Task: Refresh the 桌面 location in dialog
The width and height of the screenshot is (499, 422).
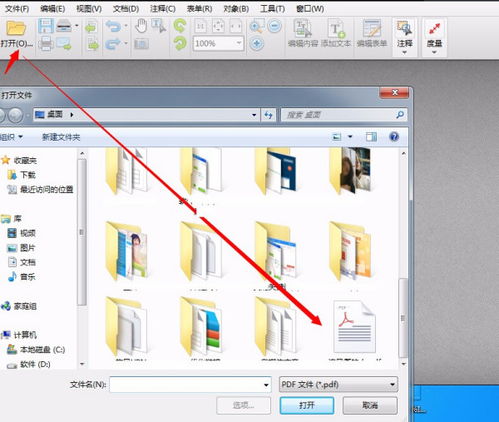Action: [268, 115]
